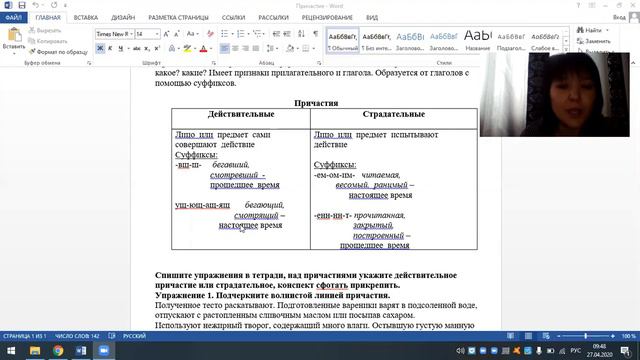Toggle underline Ч formatting
Image resolution: width=640 pixels, height=360 pixels.
point(120,49)
